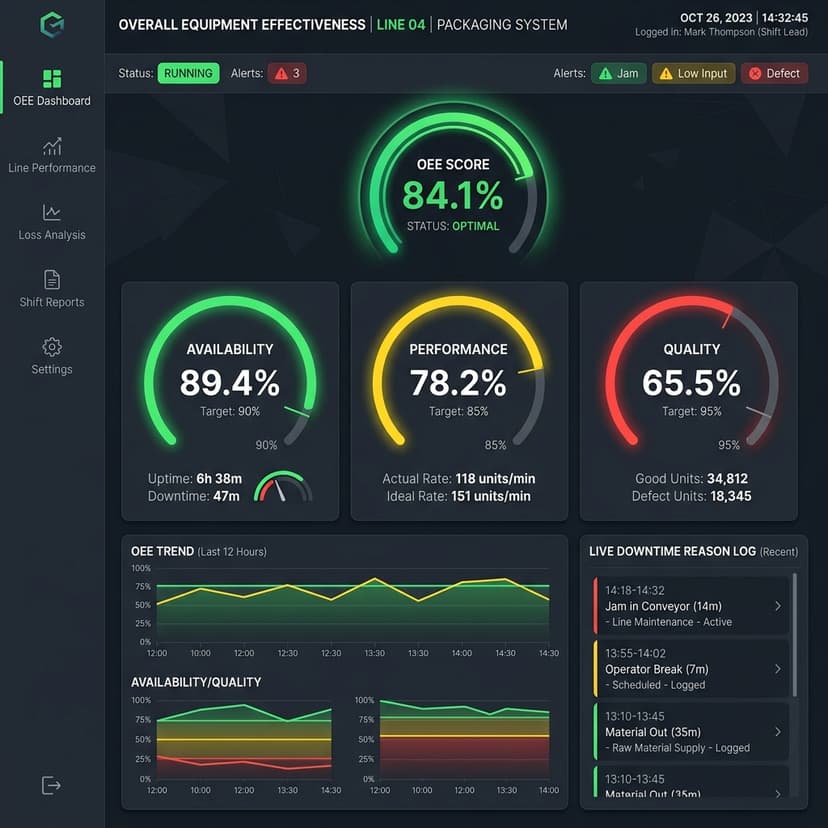Select the LINE 04 header label
828x828 pixels.
(401, 24)
